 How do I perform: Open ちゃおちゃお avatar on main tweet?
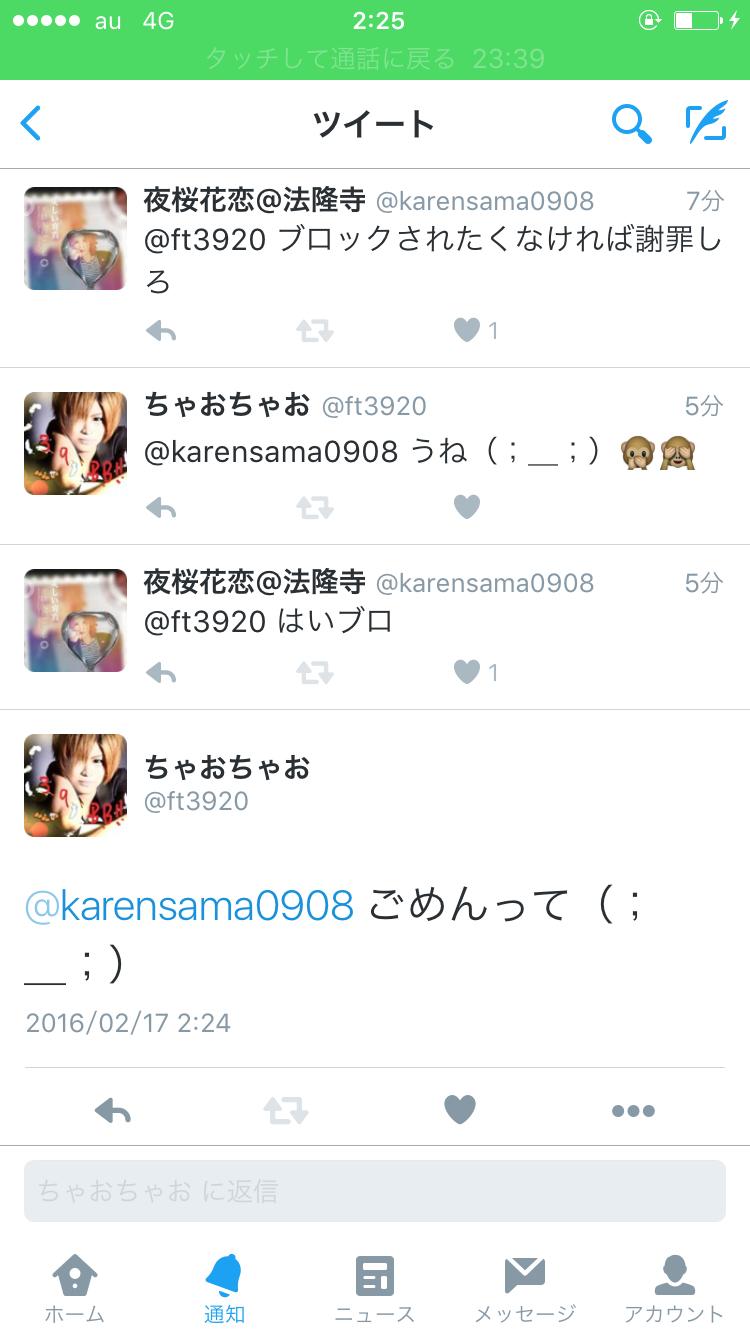76,785
